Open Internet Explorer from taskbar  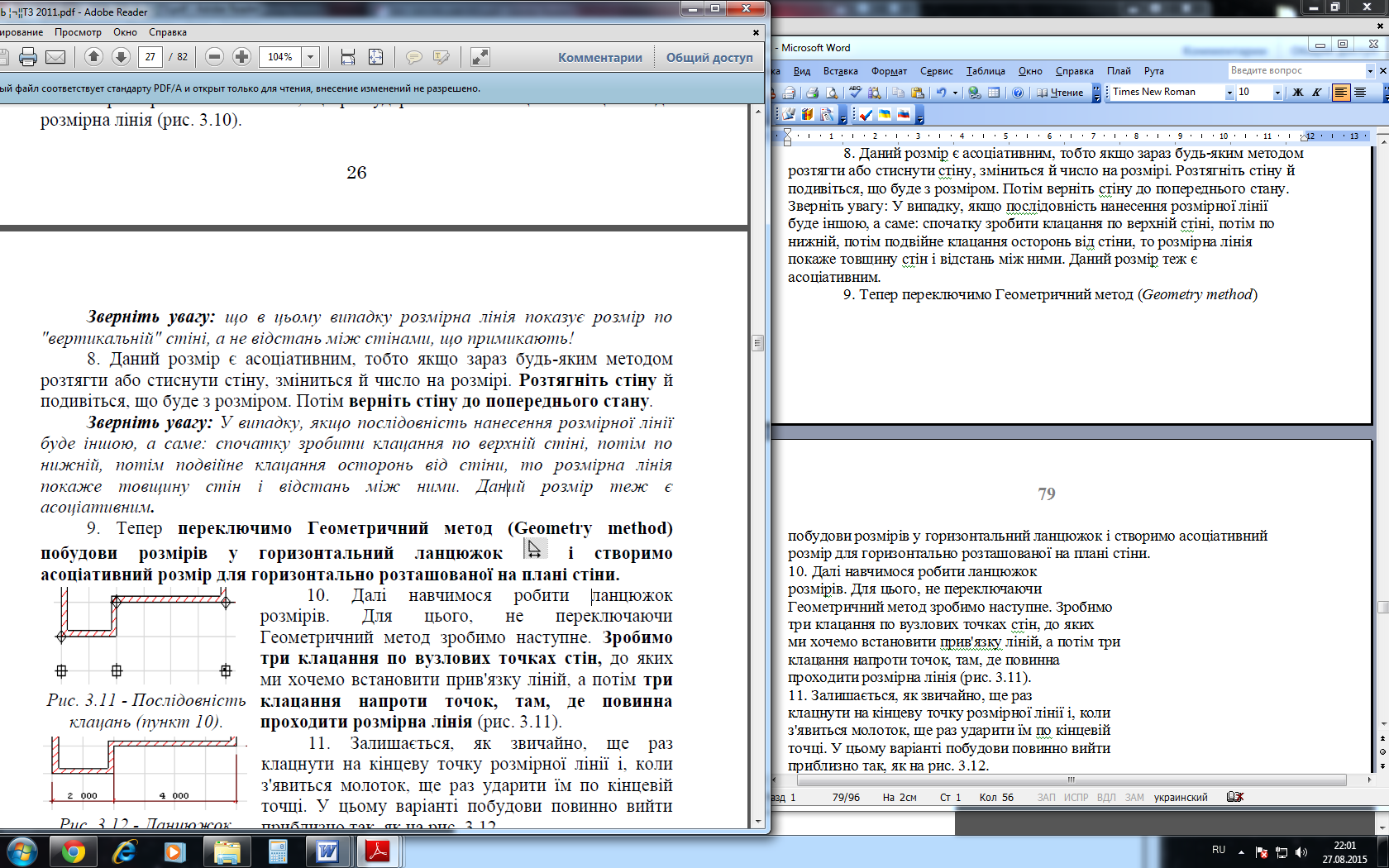point(124,851)
